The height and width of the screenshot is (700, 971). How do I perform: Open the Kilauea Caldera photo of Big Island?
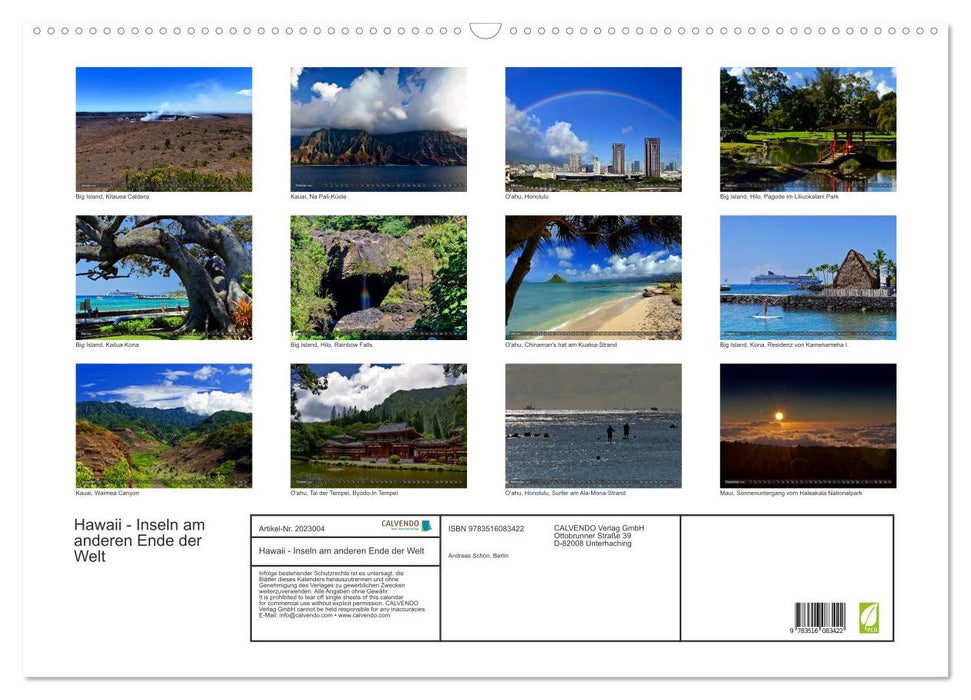[164, 128]
